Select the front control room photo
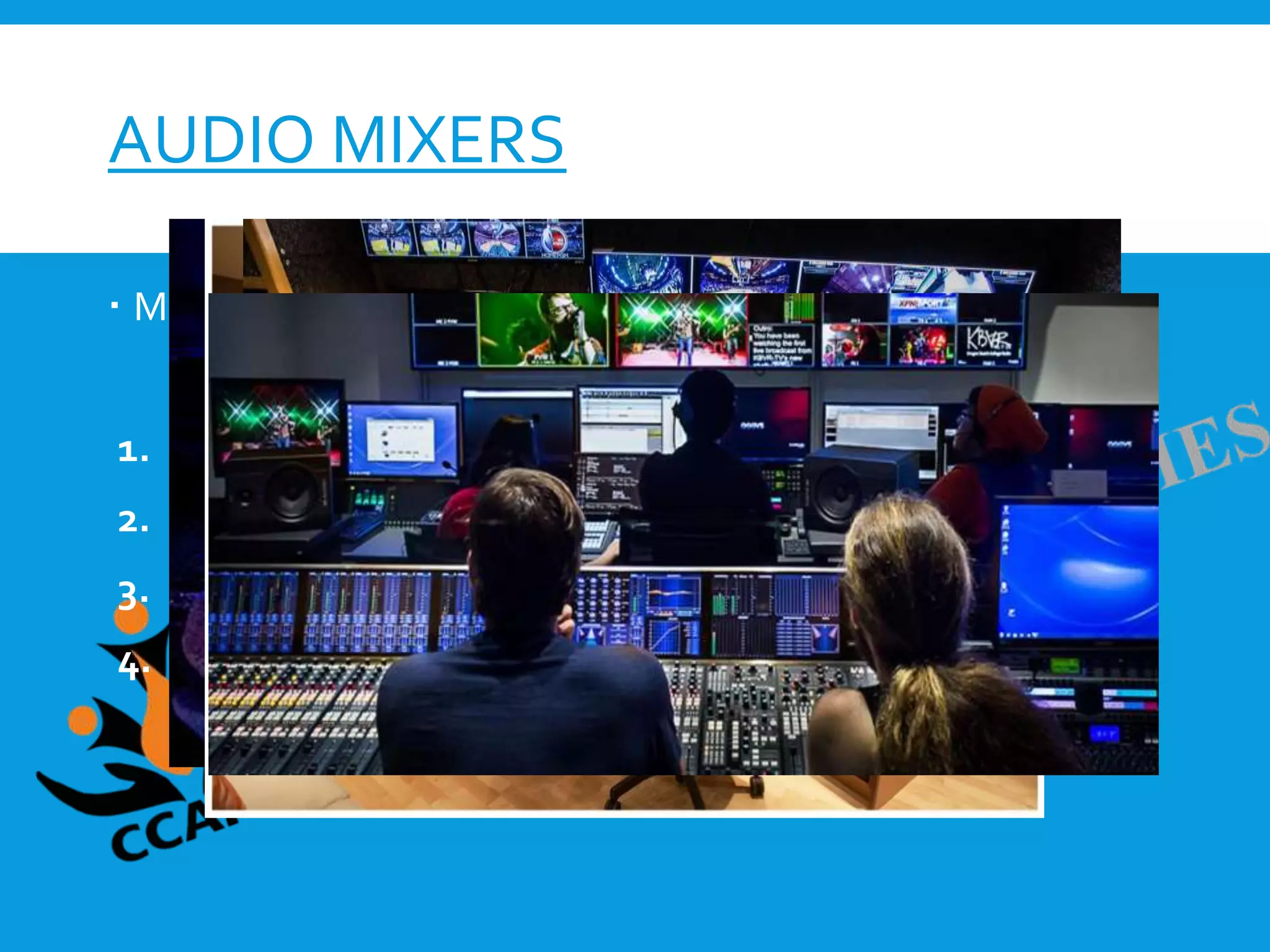This screenshot has width=1270, height=952. point(682,533)
